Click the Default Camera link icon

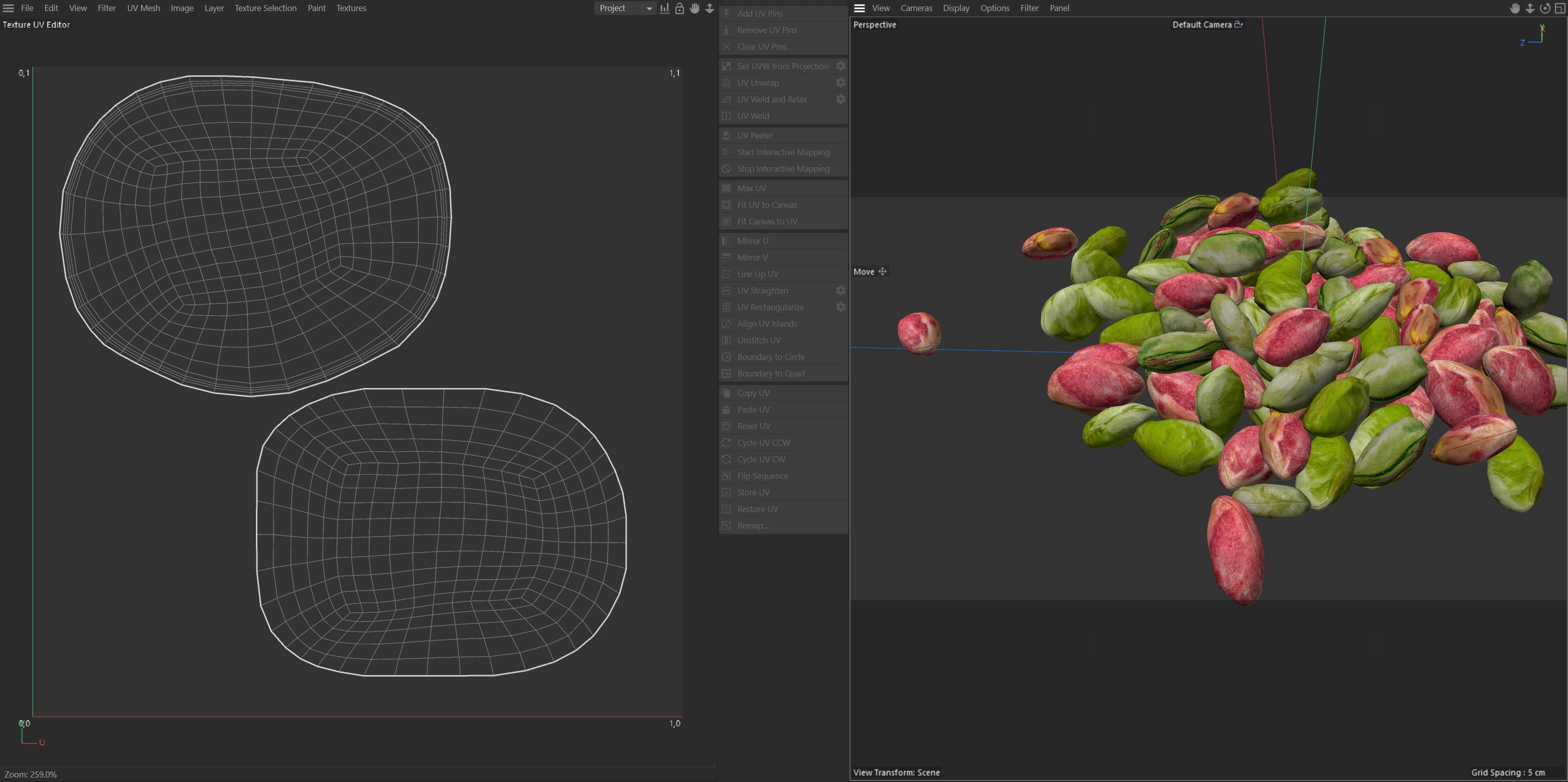[1238, 25]
